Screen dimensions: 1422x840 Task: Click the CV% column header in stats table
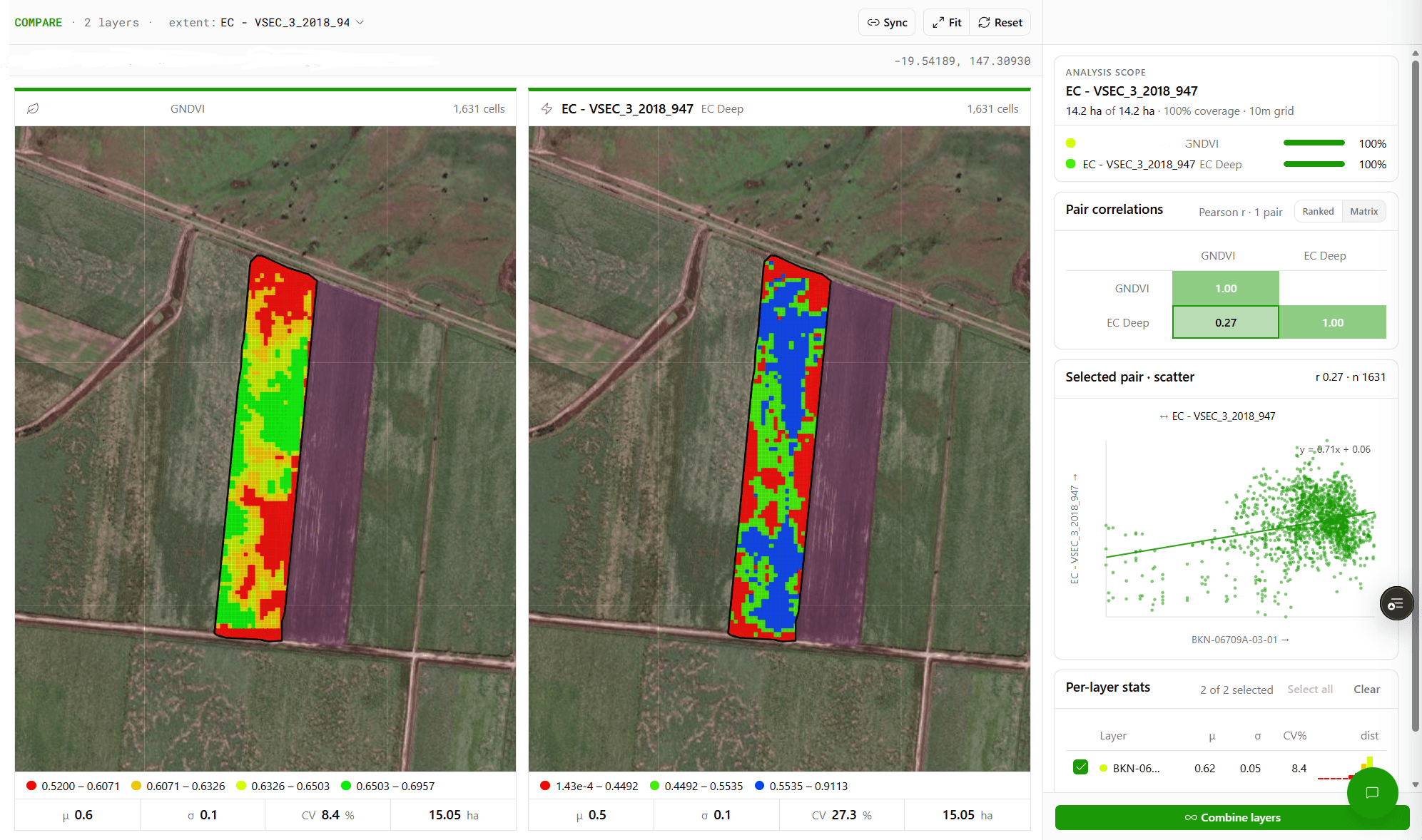[x=1294, y=735]
